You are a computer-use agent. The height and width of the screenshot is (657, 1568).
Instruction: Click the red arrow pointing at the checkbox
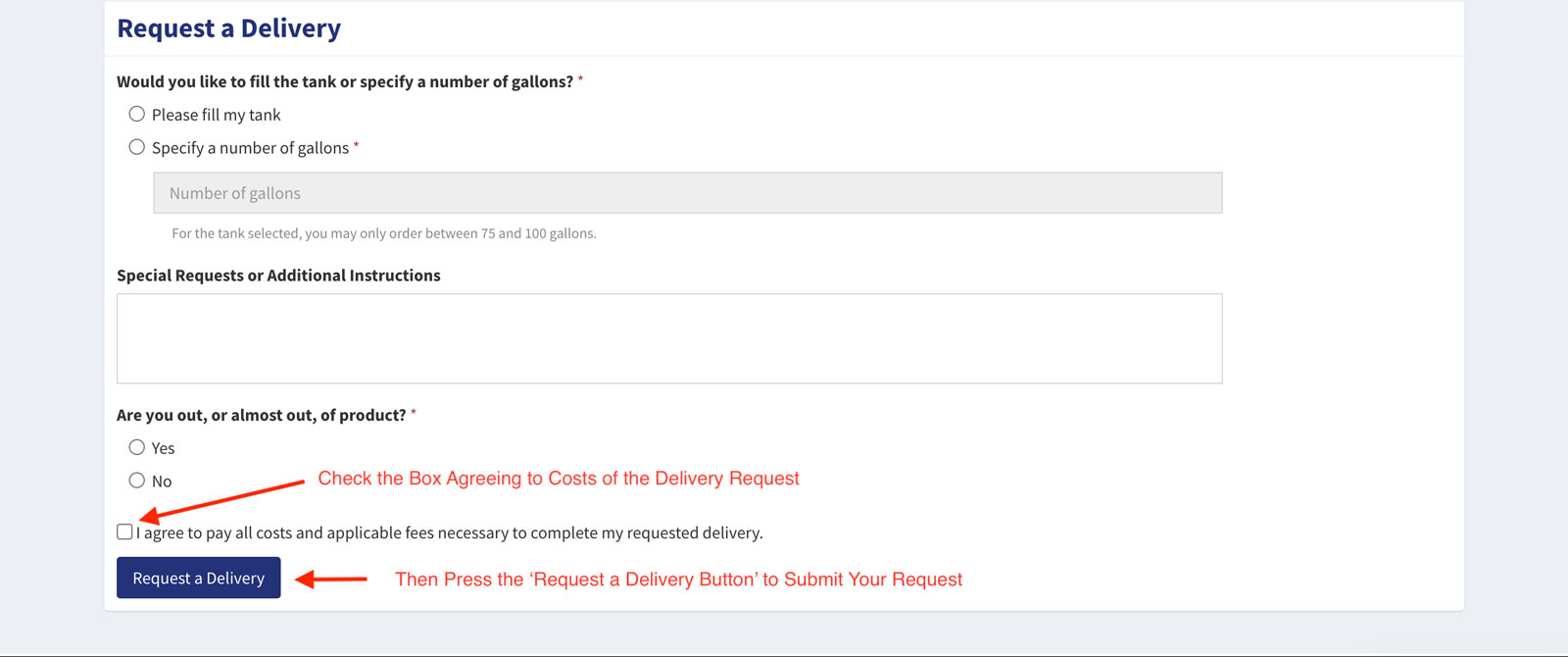[221, 500]
